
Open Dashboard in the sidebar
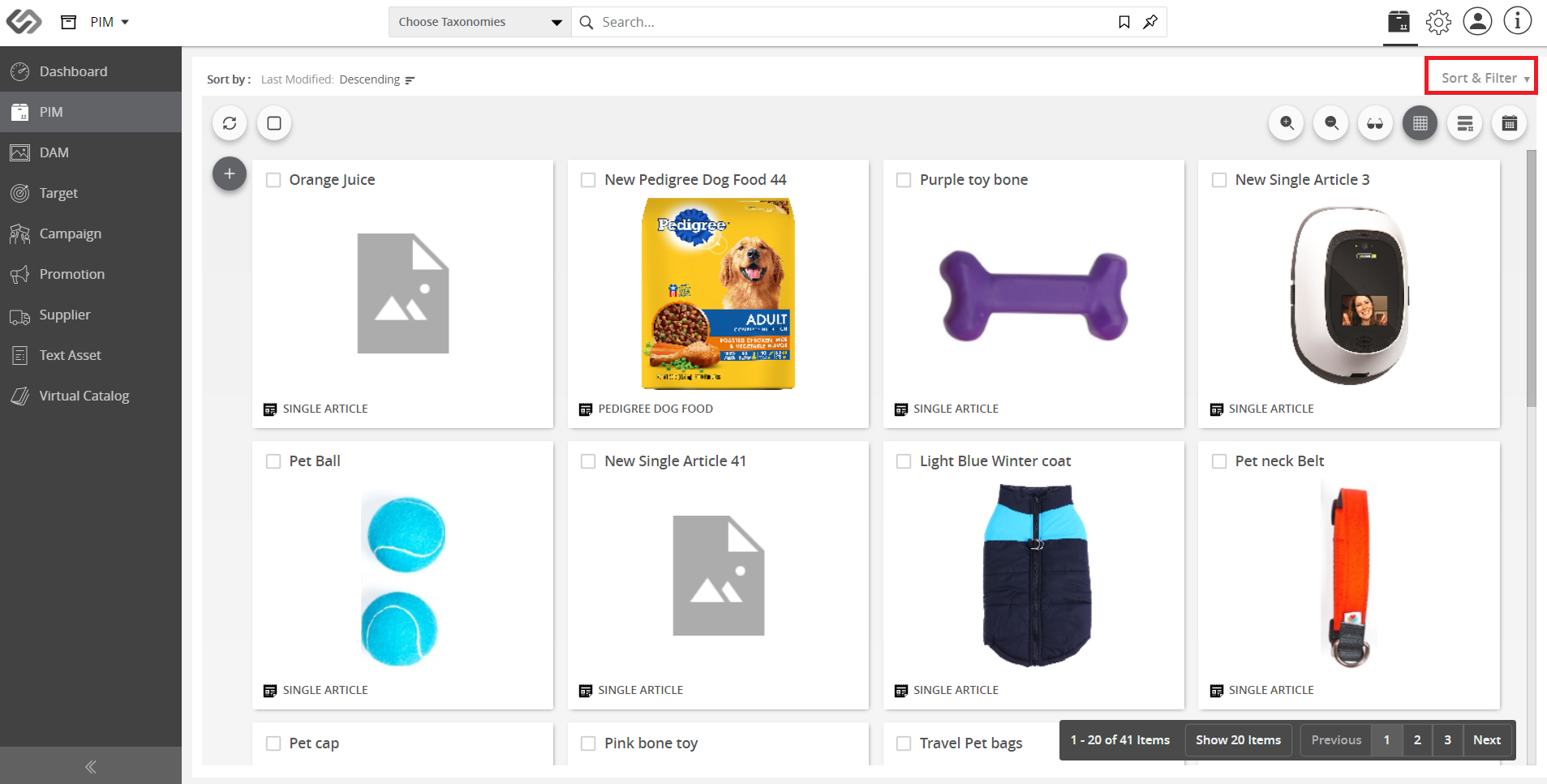point(91,71)
